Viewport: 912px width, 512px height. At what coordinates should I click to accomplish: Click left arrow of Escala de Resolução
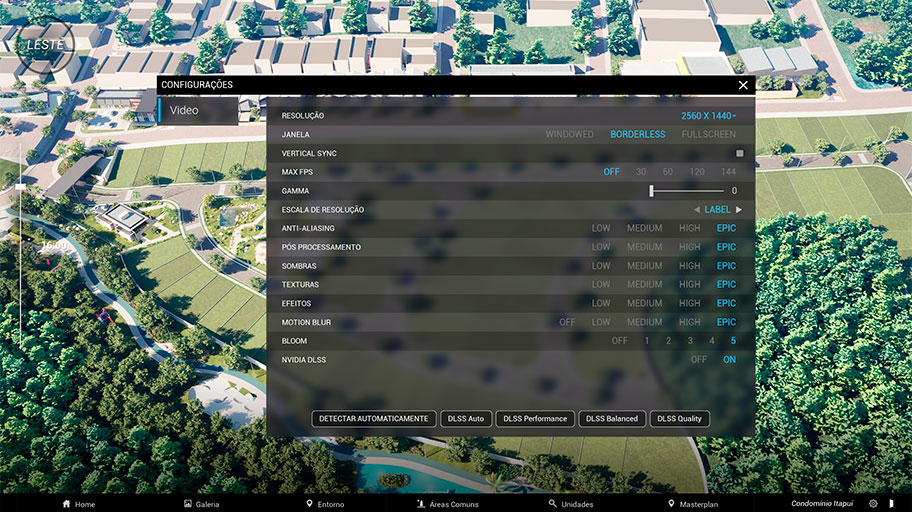point(696,210)
